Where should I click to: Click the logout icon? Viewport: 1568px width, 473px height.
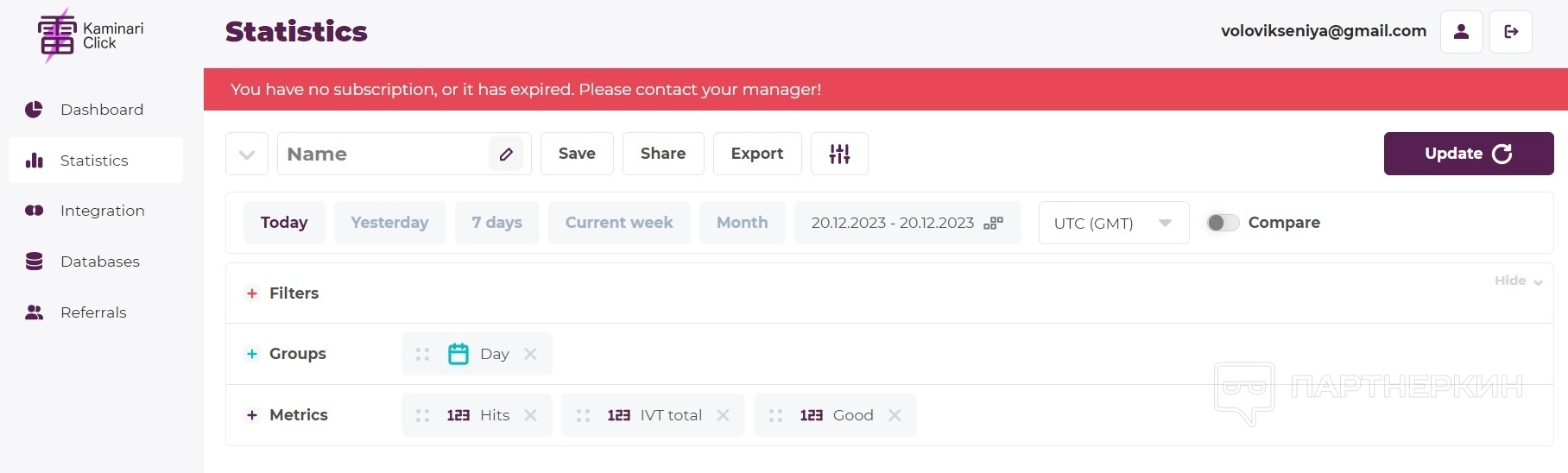1511,32
